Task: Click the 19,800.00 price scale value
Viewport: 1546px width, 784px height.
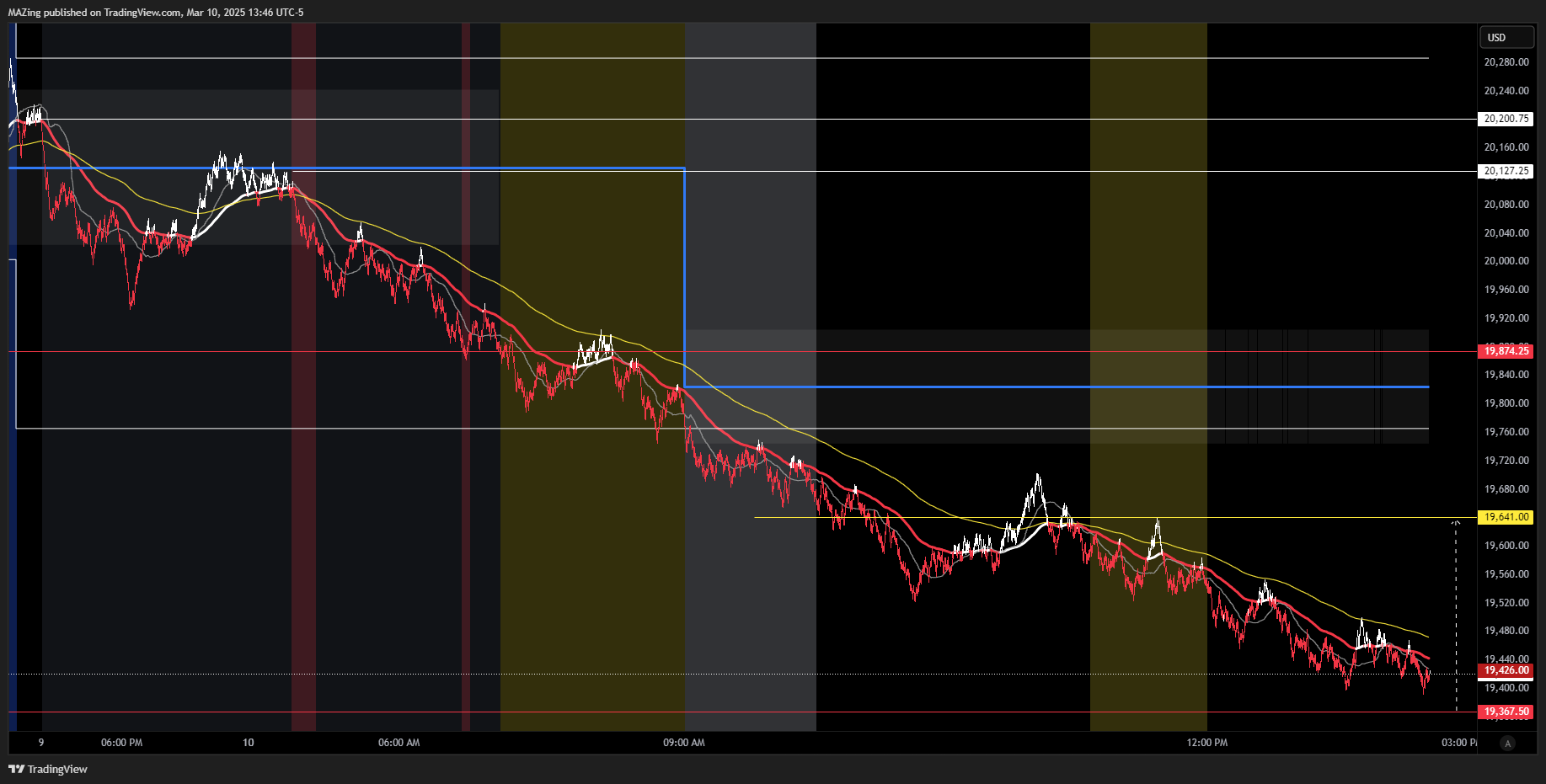Action: 1506,403
